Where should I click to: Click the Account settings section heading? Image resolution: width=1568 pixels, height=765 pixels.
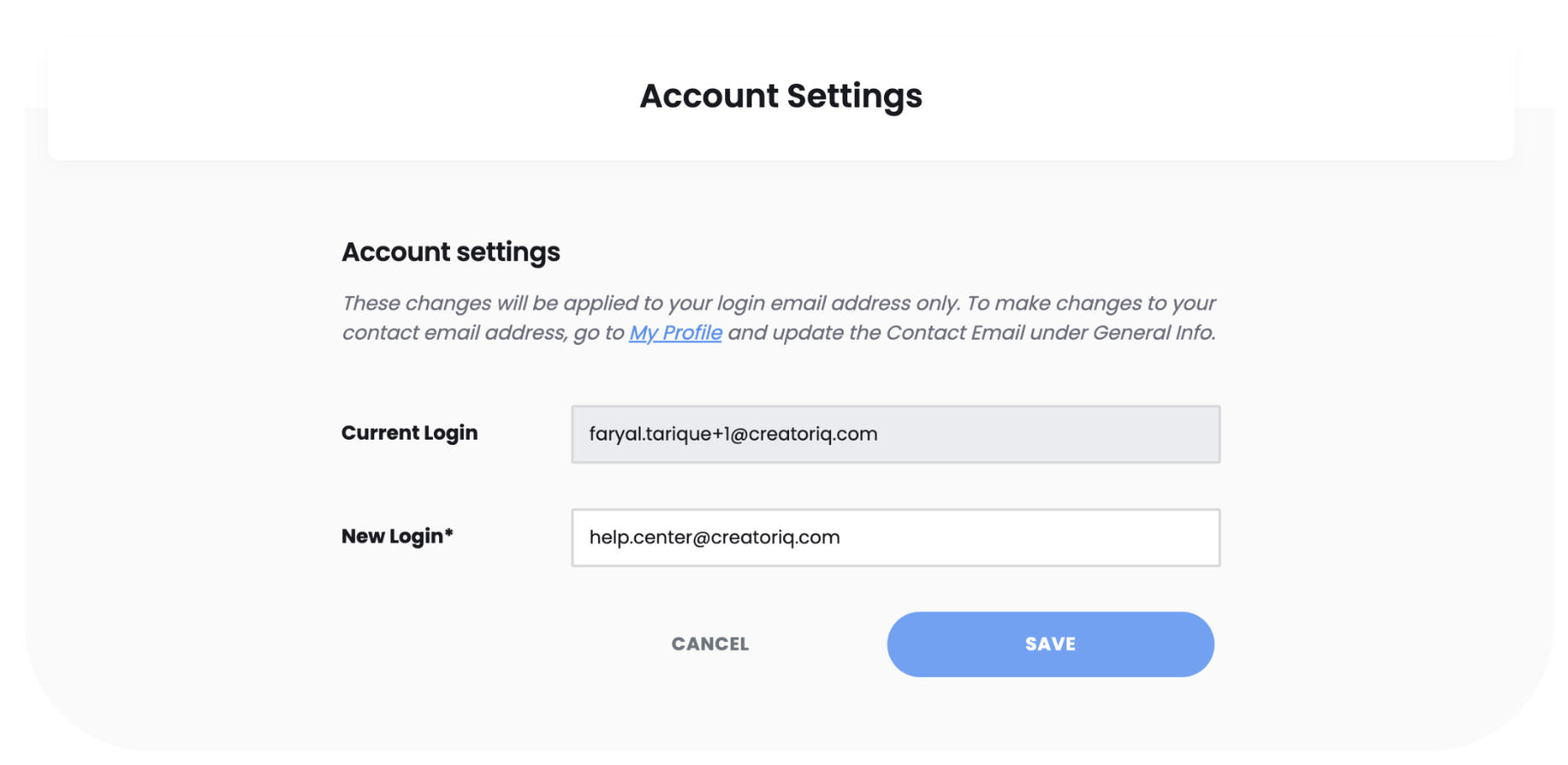(451, 253)
